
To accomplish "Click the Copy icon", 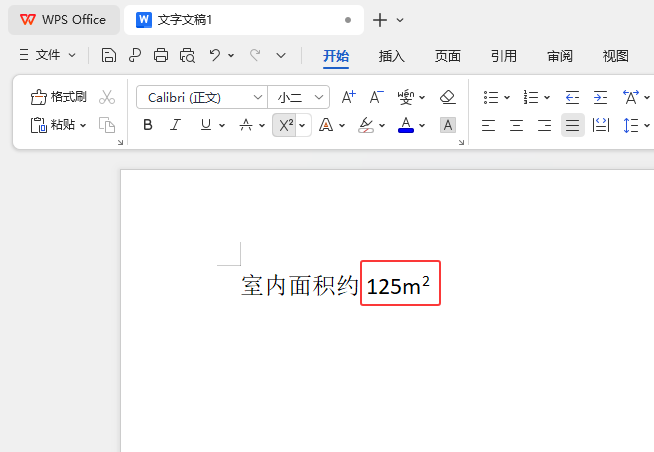I will pyautogui.click(x=107, y=125).
